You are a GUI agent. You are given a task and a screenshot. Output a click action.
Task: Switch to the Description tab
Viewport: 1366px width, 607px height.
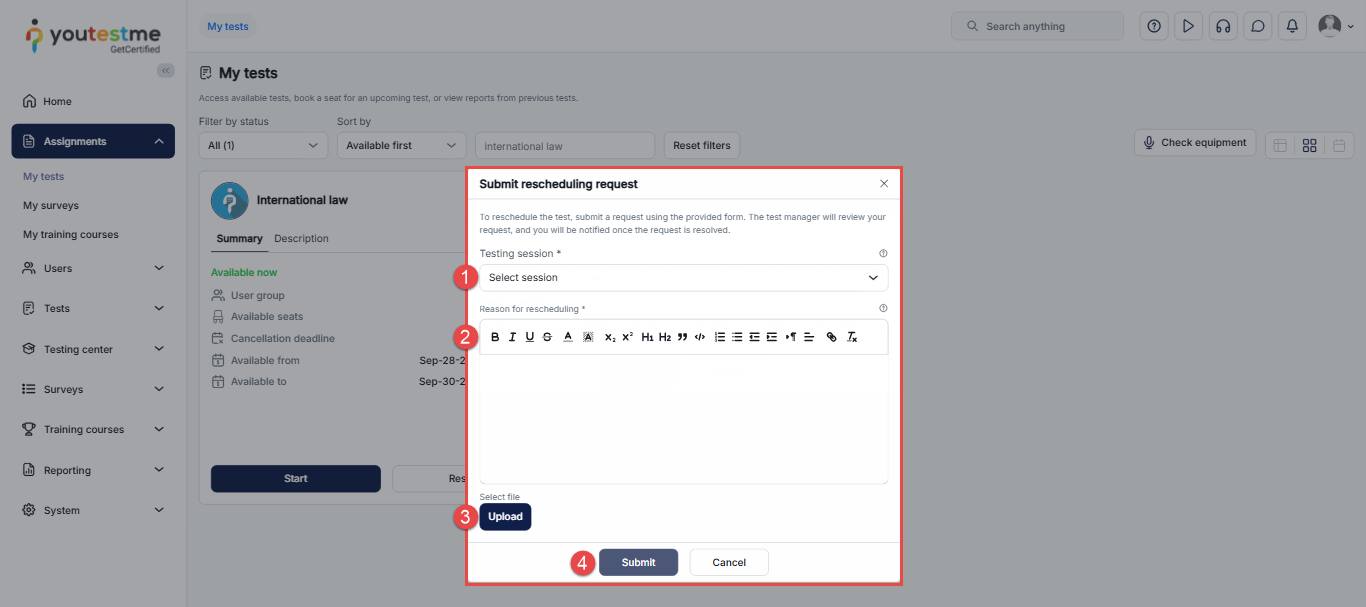tap(301, 238)
